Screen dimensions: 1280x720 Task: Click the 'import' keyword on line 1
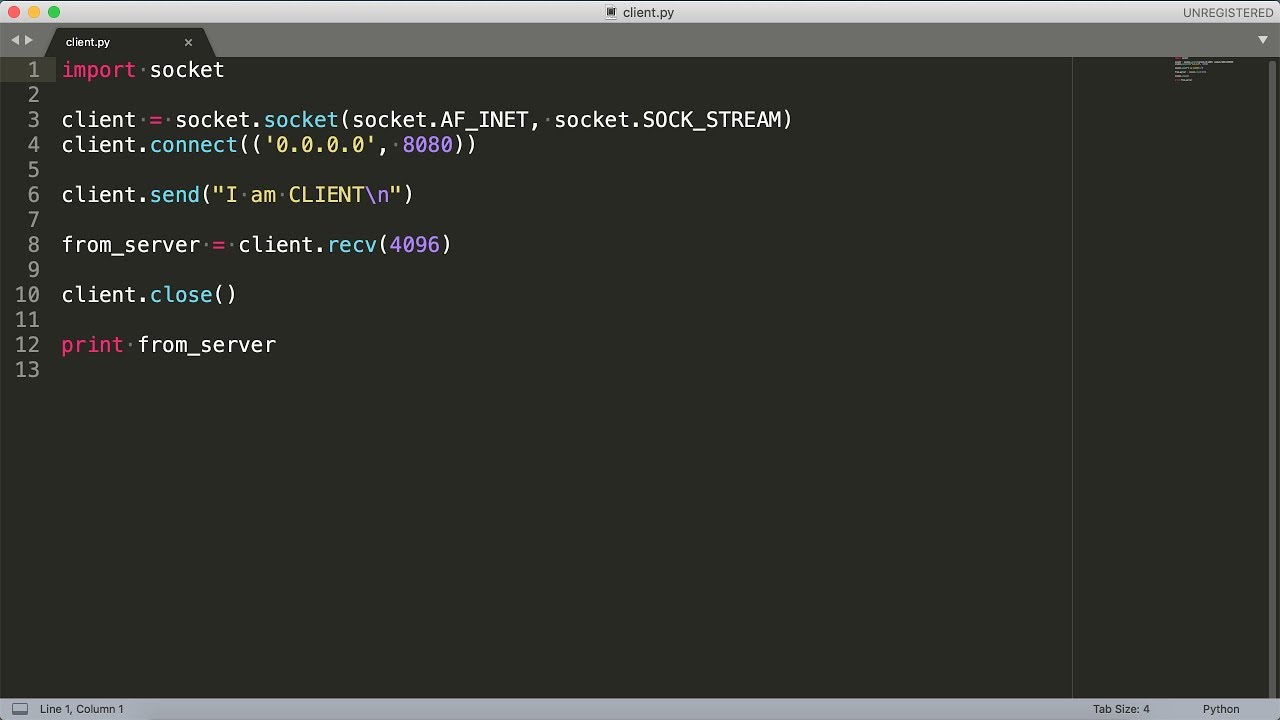[x=99, y=70]
